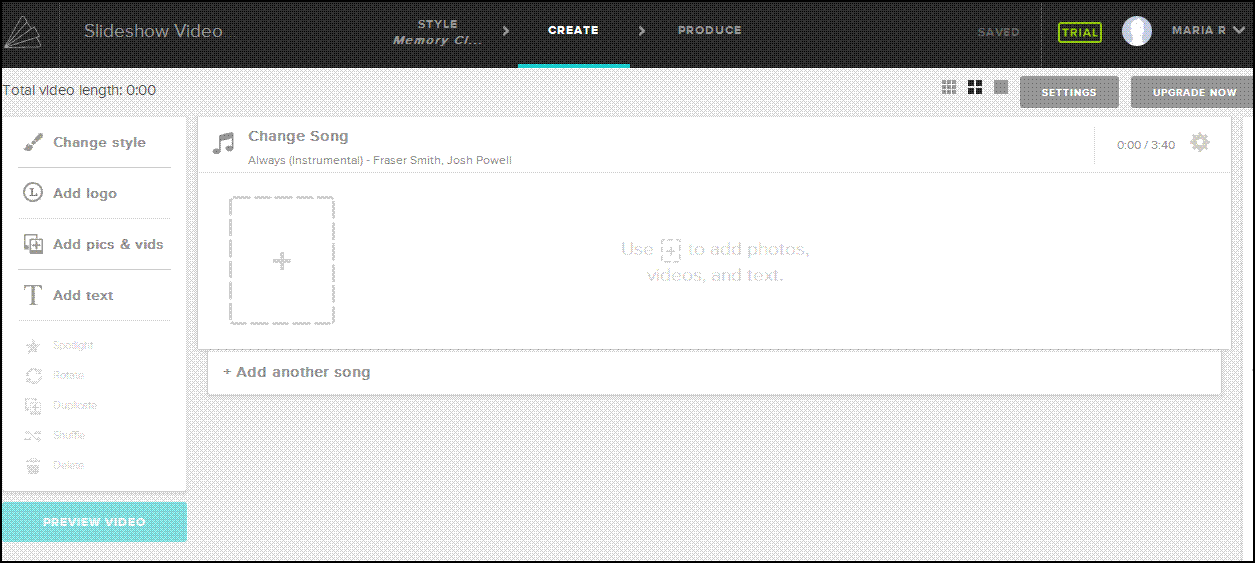Image resolution: width=1255 pixels, height=563 pixels.
Task: Click the Add text label
Action: [x=83, y=295]
